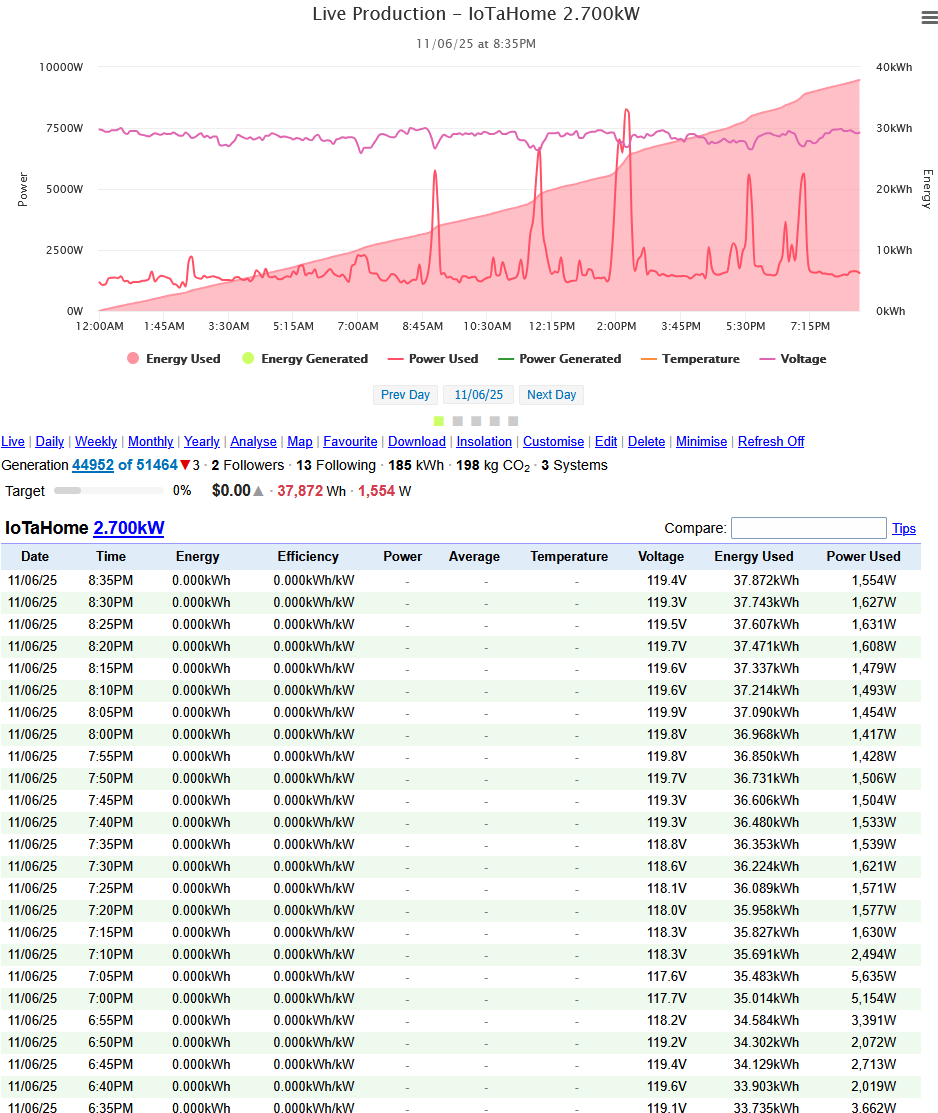Select the first green page indicator square
Image resolution: width=938 pixels, height=1113 pixels.
pos(439,421)
